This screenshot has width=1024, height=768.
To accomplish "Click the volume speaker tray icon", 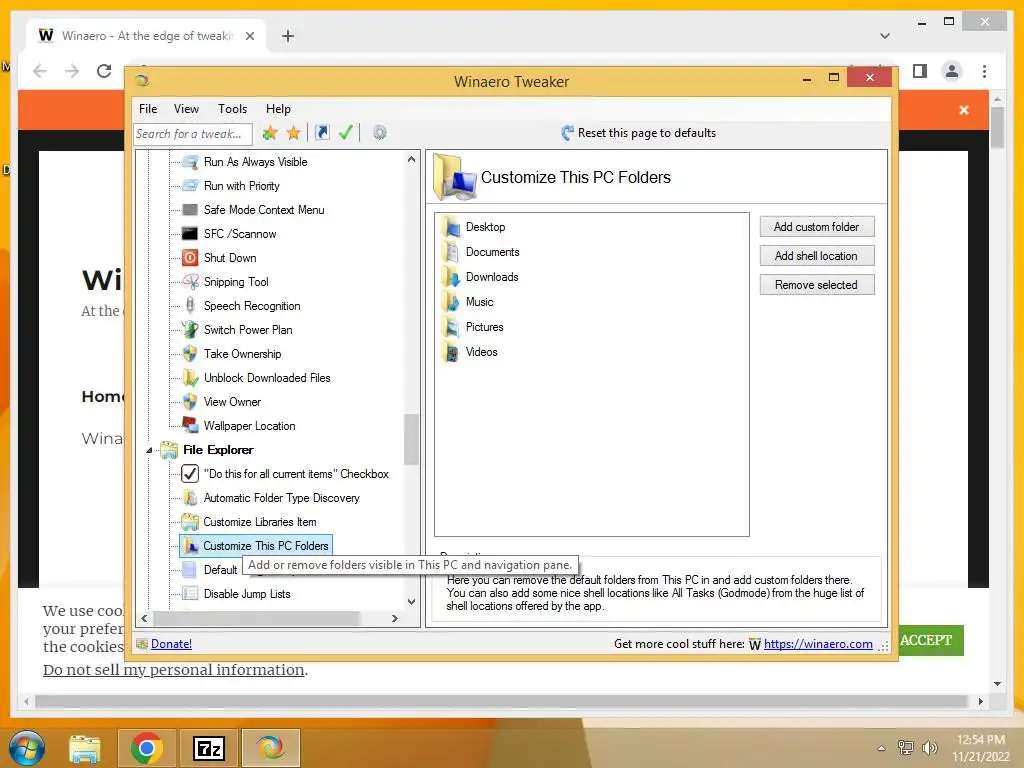I will pyautogui.click(x=929, y=748).
